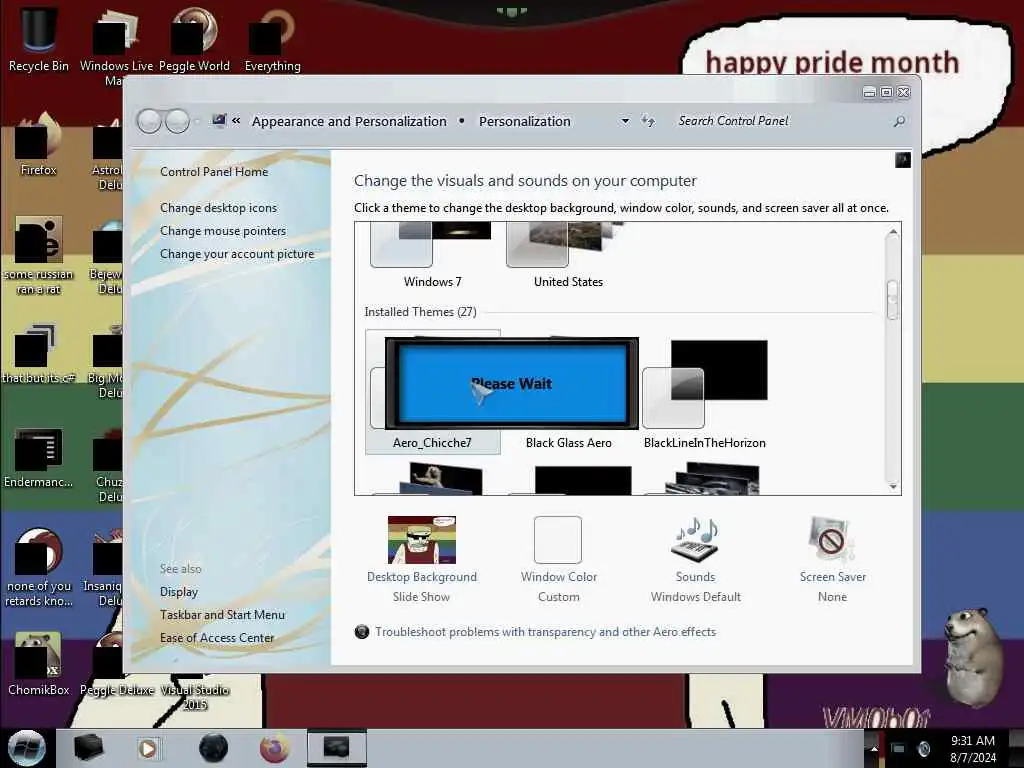
Task: Open the black folder taskbar icon
Action: click(88, 748)
